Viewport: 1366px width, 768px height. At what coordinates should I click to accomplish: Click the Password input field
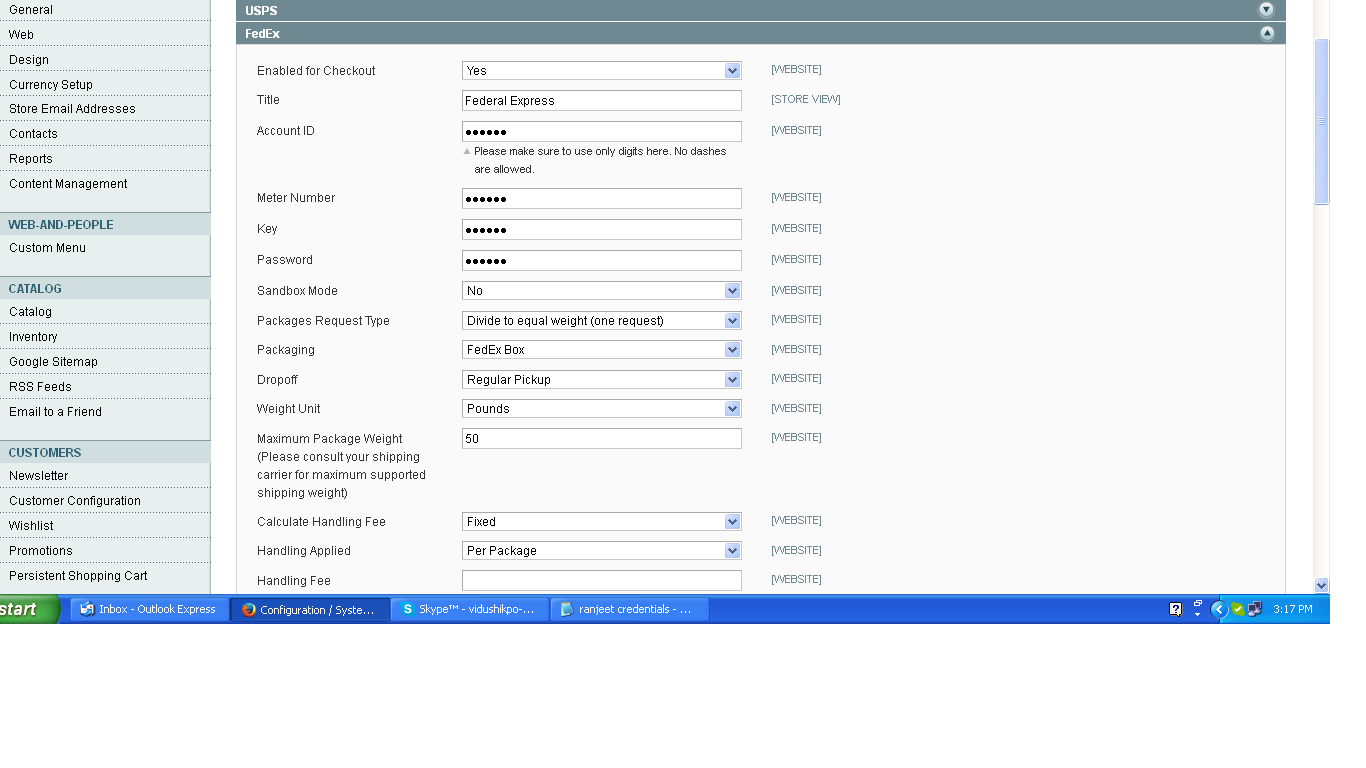point(602,261)
